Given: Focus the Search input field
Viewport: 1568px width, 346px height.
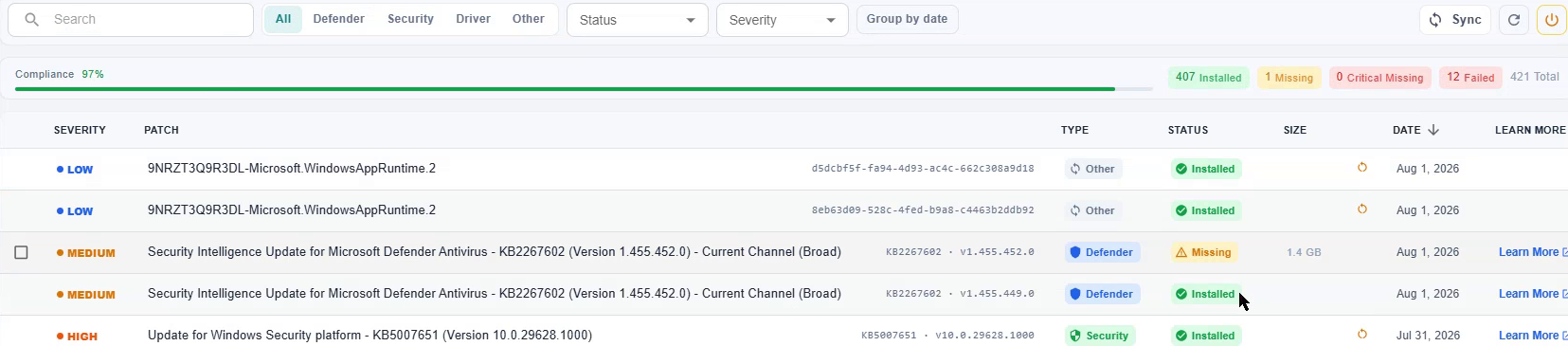Looking at the screenshot, I should (131, 19).
